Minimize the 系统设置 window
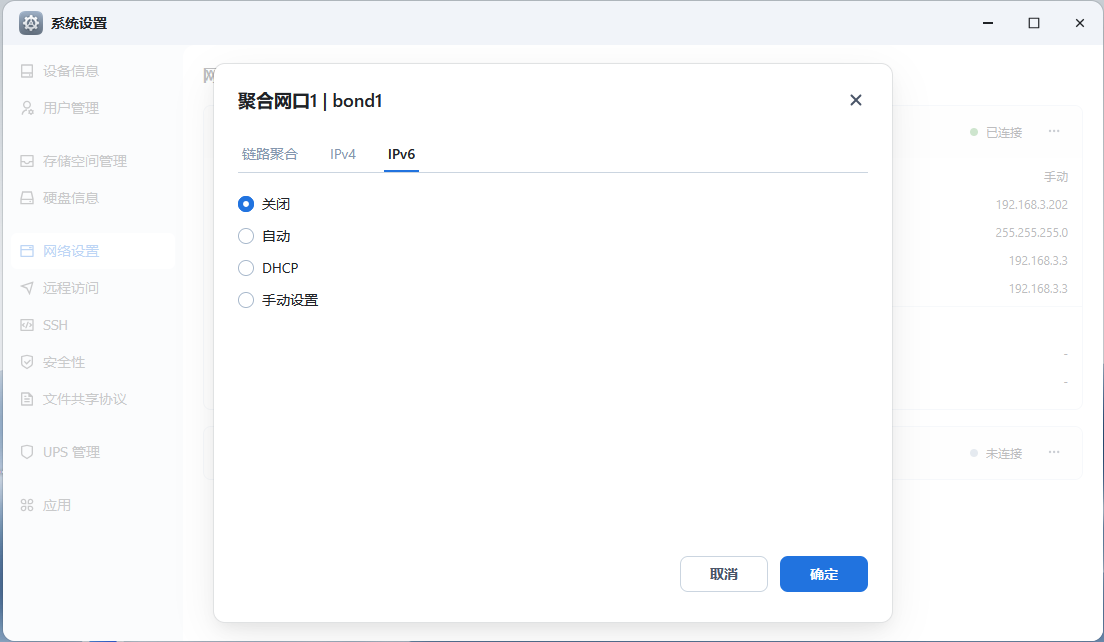The width and height of the screenshot is (1104, 642). (x=988, y=23)
